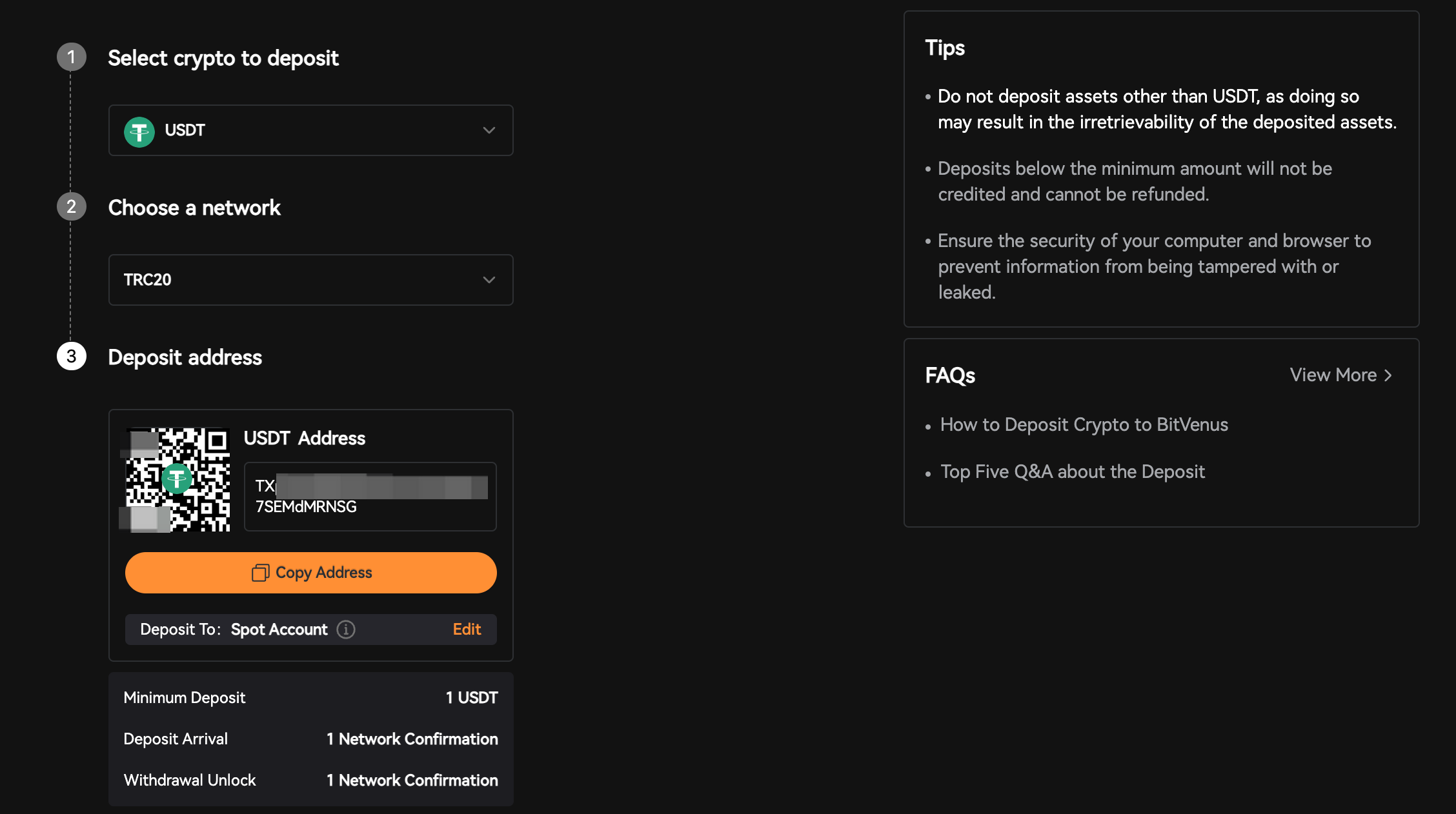Click the info icon beside Spot Account
1456x814 pixels.
(346, 630)
